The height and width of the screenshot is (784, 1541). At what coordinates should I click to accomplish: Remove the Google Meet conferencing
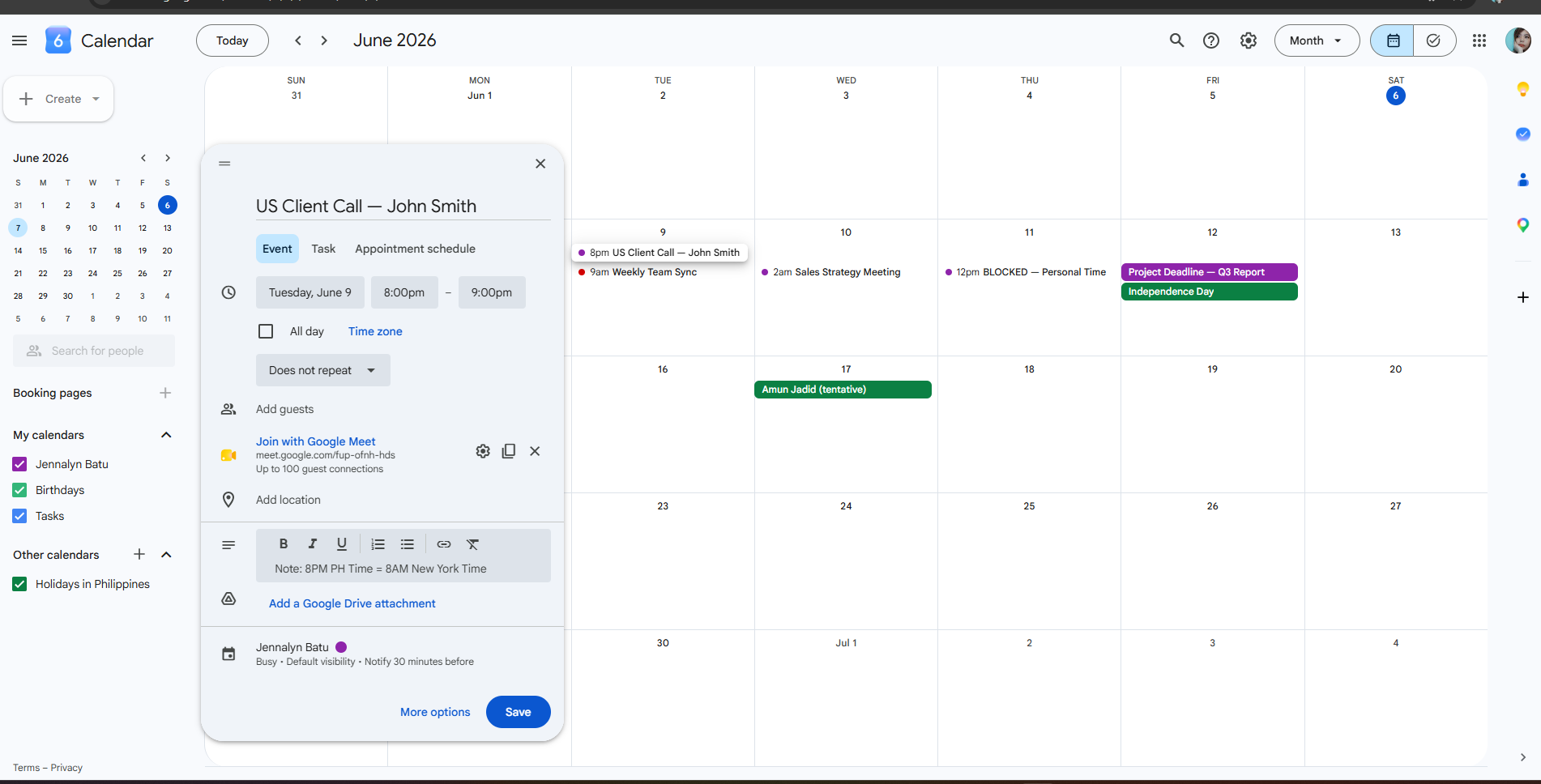coord(535,451)
